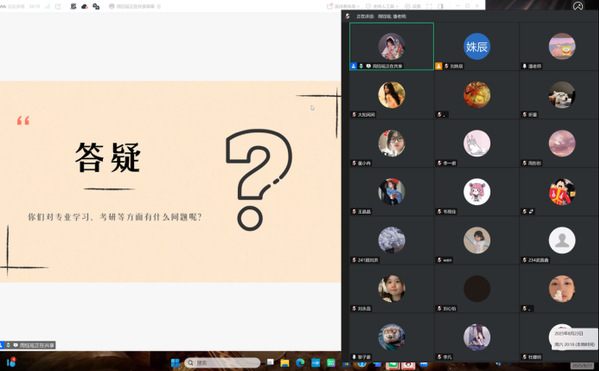The height and width of the screenshot is (371, 599).
Task: Click the green microphone icon on presenter tile
Action: click(x=361, y=66)
